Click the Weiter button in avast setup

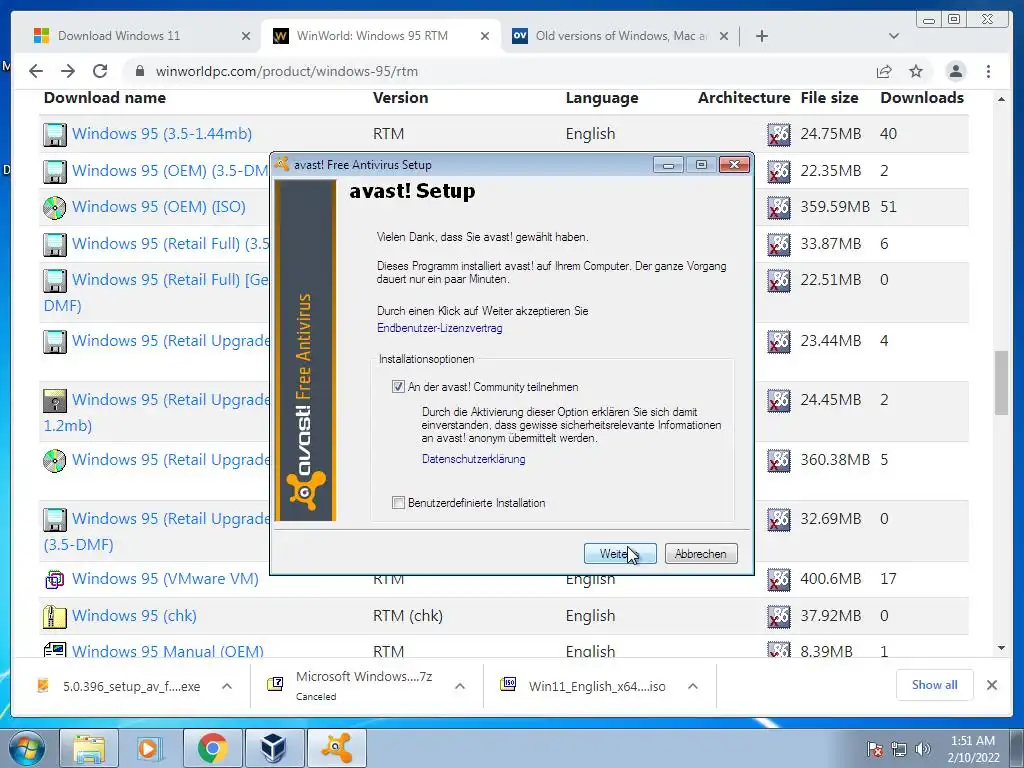620,554
